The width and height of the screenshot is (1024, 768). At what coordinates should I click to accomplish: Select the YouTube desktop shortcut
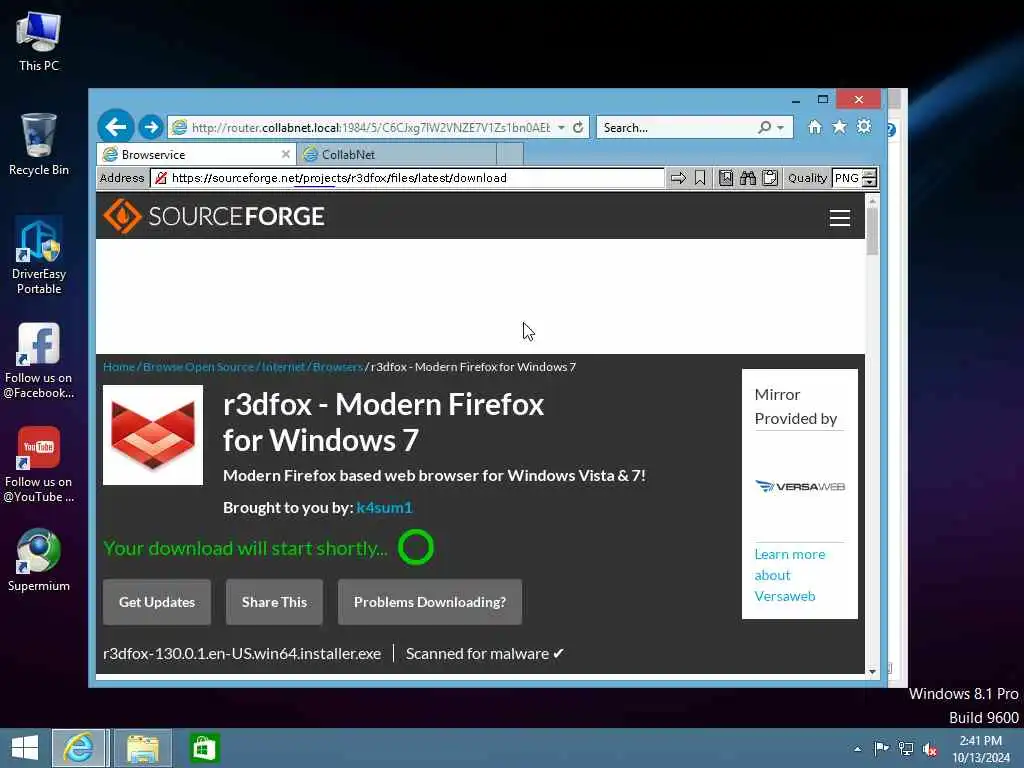[39, 464]
